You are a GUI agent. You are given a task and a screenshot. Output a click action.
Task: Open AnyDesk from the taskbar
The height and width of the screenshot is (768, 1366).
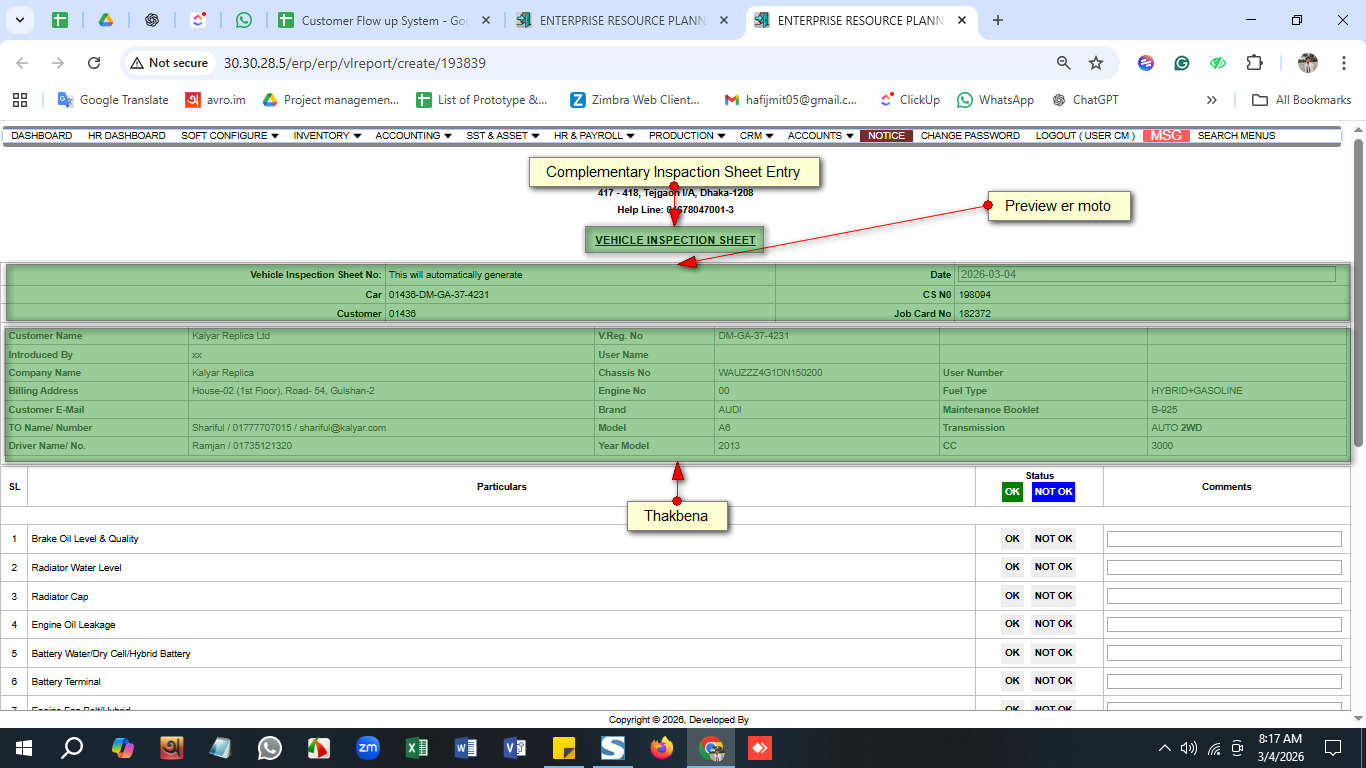[x=760, y=748]
